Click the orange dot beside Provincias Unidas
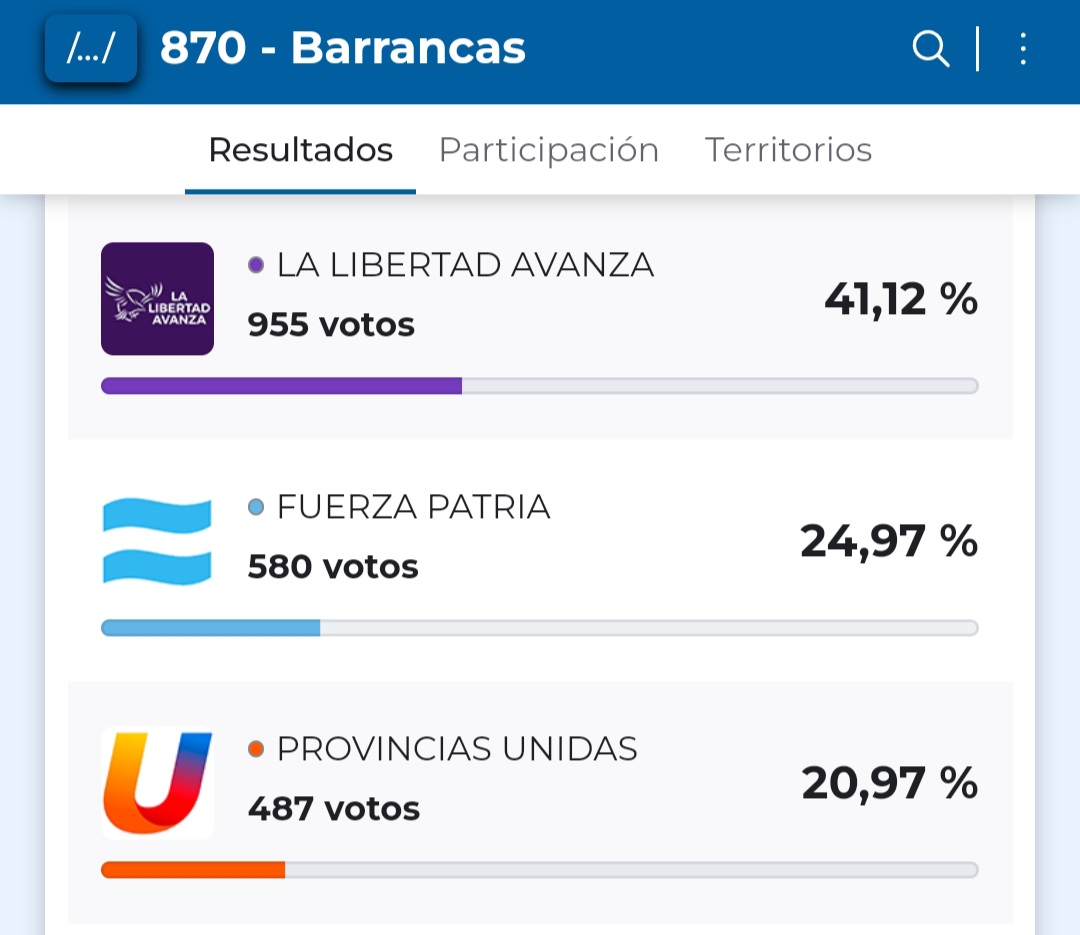The image size is (1080, 935). coord(256,749)
